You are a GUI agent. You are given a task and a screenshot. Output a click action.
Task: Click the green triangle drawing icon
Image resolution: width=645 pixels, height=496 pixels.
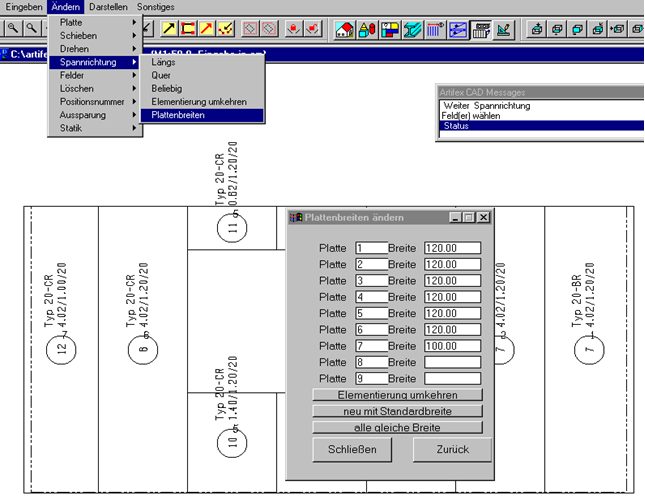point(503,29)
